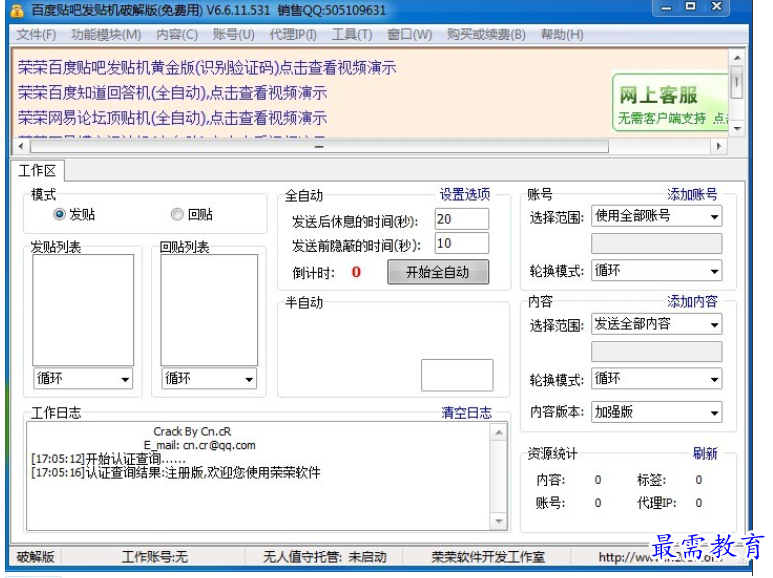Image resolution: width=773 pixels, height=578 pixels.
Task: Open the 文件(F) menu
Action: coord(36,35)
